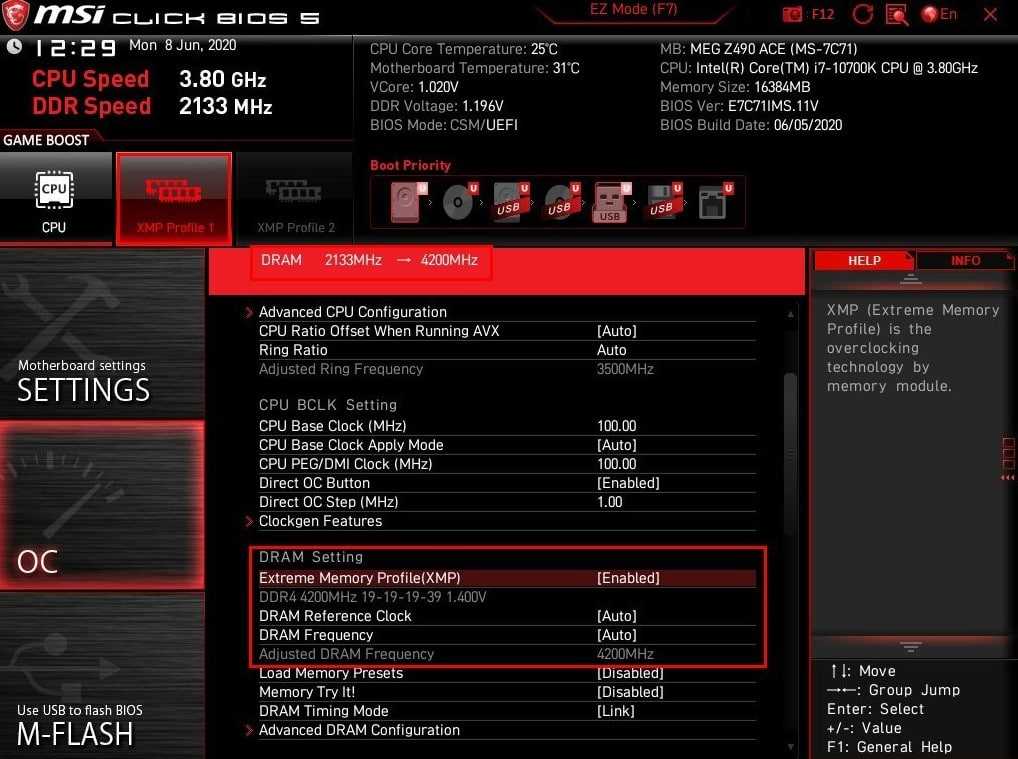
Task: Close the BIOS with the X icon
Action: [990, 14]
